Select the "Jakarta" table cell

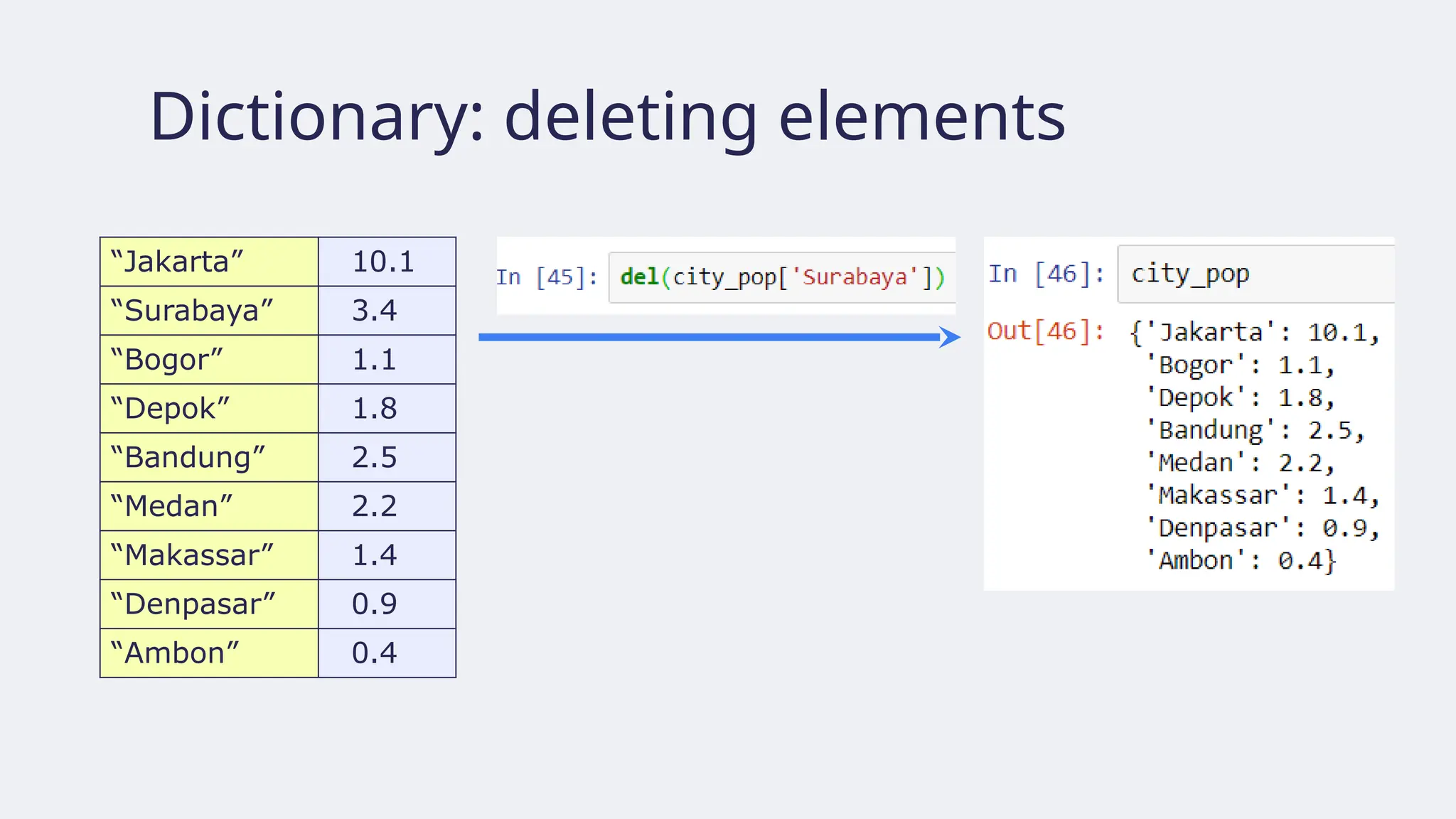click(209, 262)
